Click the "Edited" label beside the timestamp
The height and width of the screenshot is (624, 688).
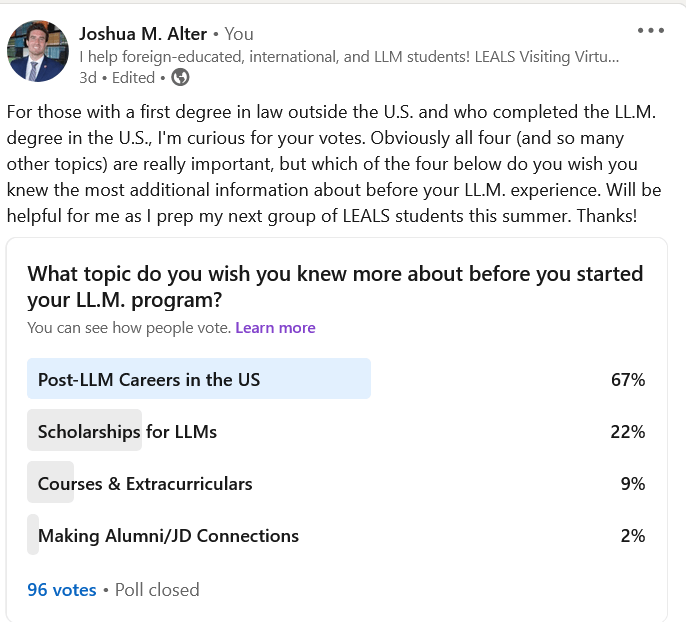coord(134,77)
